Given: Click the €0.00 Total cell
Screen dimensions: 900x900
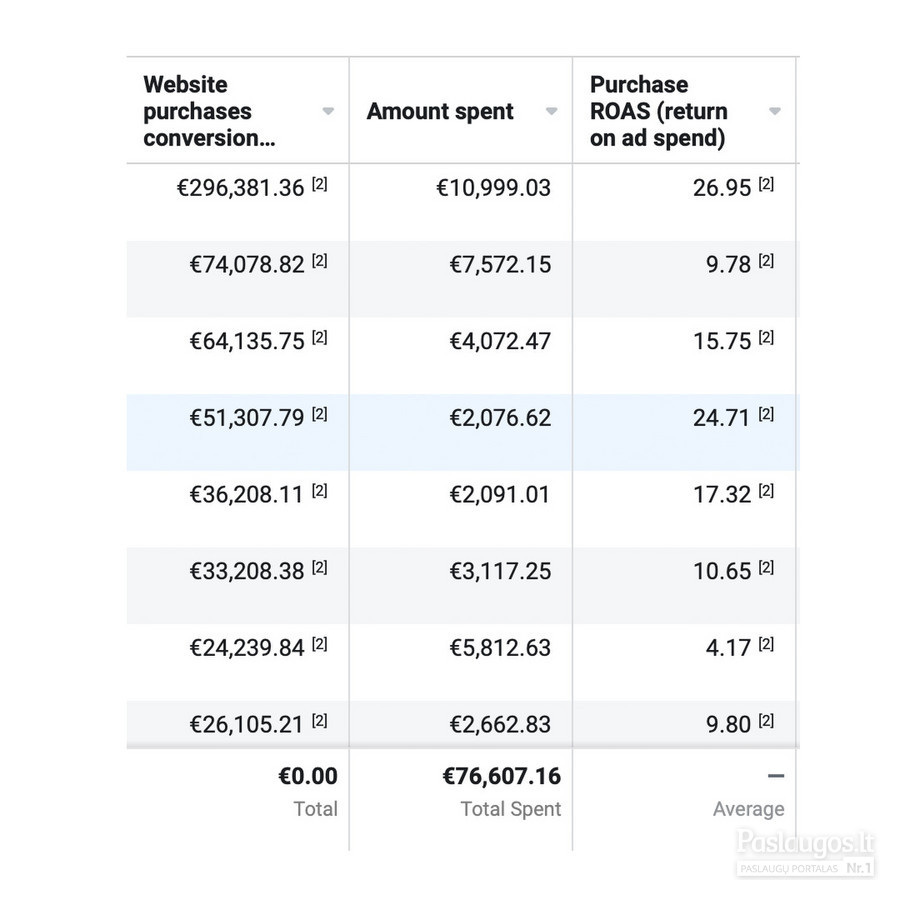Looking at the screenshot, I should pyautogui.click(x=308, y=776).
